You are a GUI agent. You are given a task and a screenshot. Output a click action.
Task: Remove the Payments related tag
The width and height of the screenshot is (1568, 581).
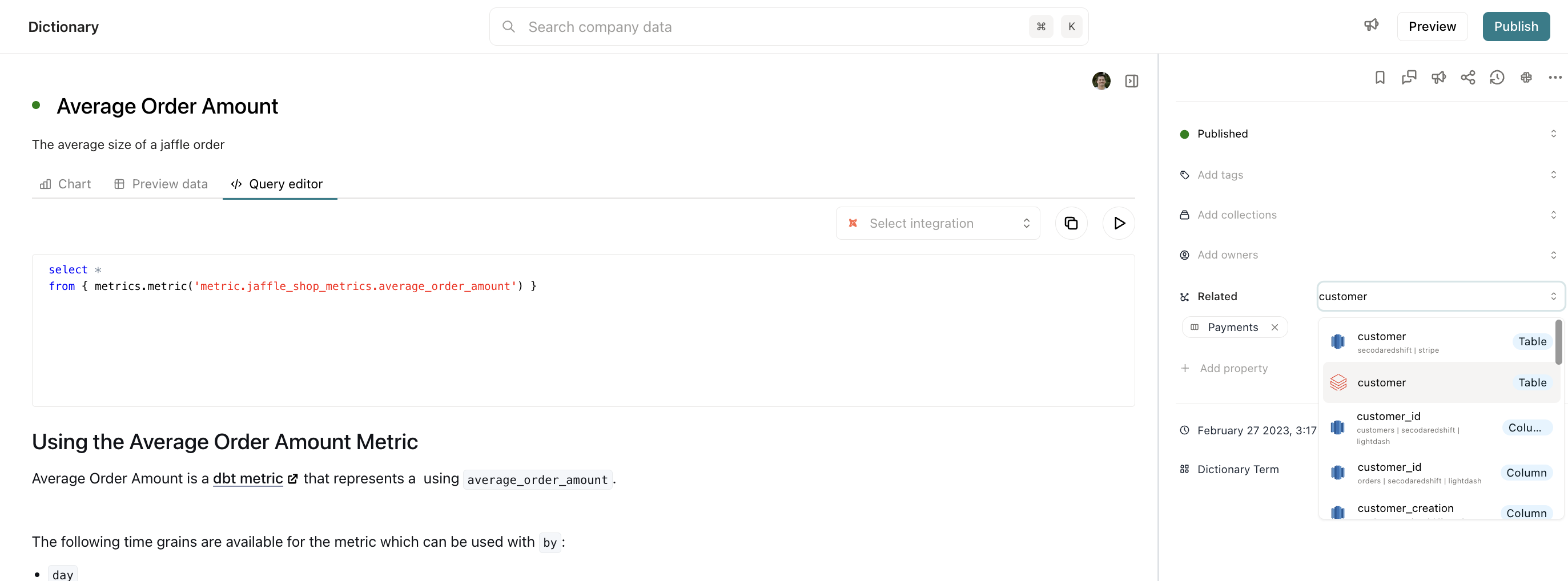[1274, 327]
